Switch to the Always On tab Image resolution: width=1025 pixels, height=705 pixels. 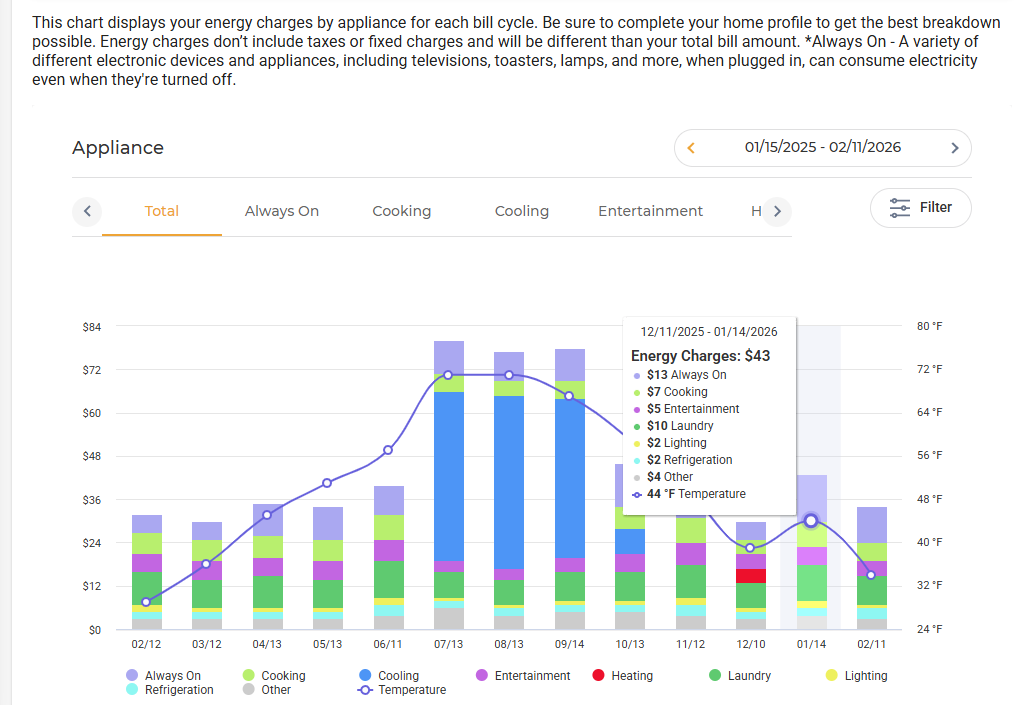coord(282,211)
